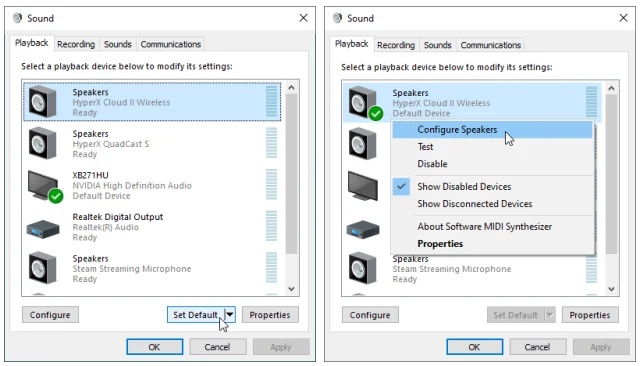This screenshot has height=366, width=641.
Task: Select "Realtek(R) Audio" text in left window
Action: [105, 227]
